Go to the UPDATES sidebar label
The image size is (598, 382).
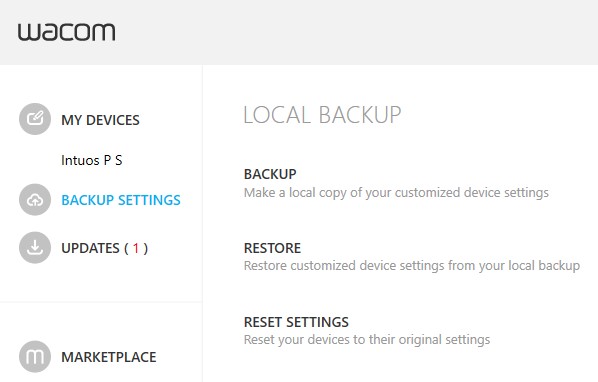pyautogui.click(x=104, y=248)
